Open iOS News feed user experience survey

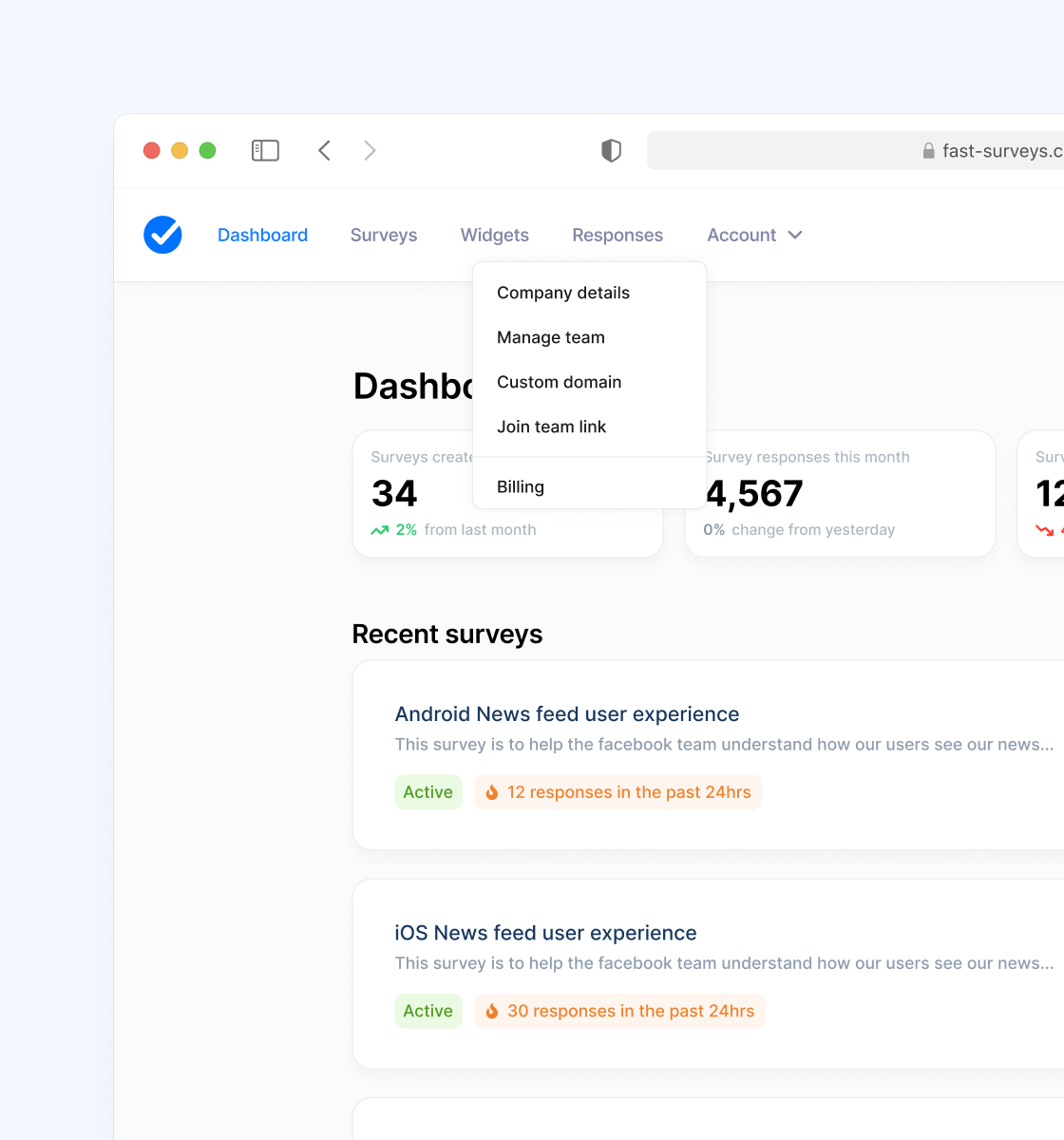(545, 933)
